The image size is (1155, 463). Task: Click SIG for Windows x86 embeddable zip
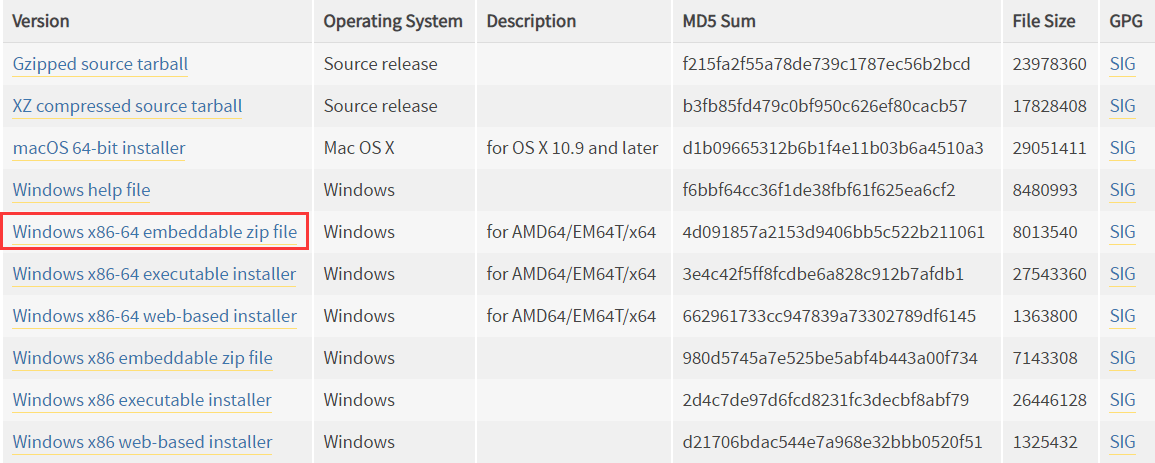point(1122,358)
